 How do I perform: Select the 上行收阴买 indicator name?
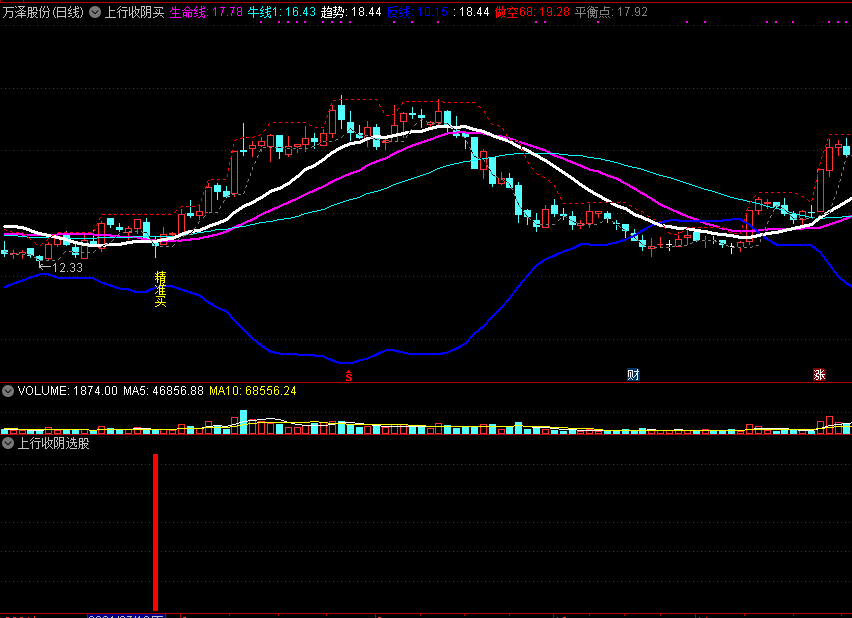[x=134, y=12]
